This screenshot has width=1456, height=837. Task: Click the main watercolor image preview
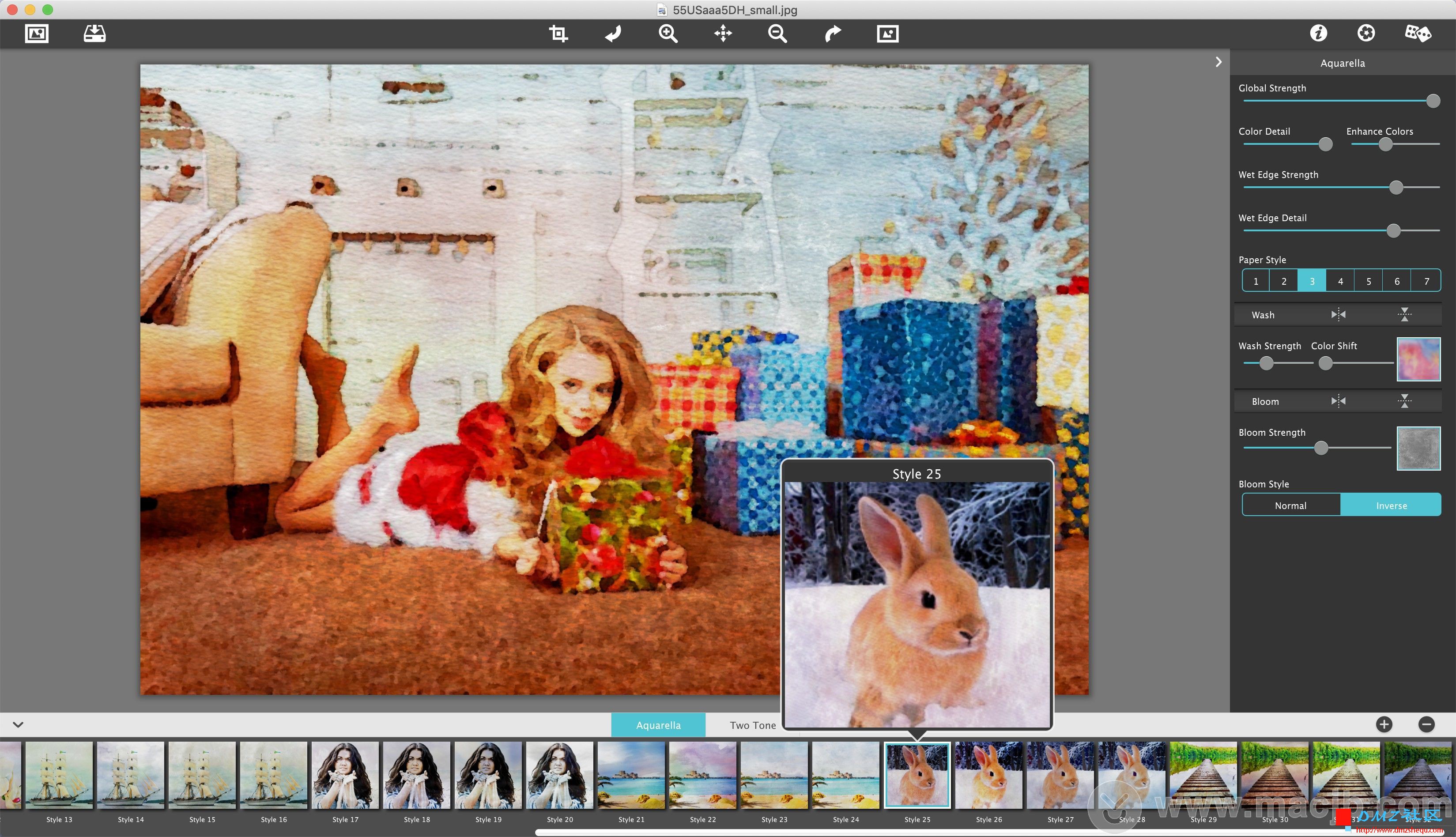(x=614, y=379)
